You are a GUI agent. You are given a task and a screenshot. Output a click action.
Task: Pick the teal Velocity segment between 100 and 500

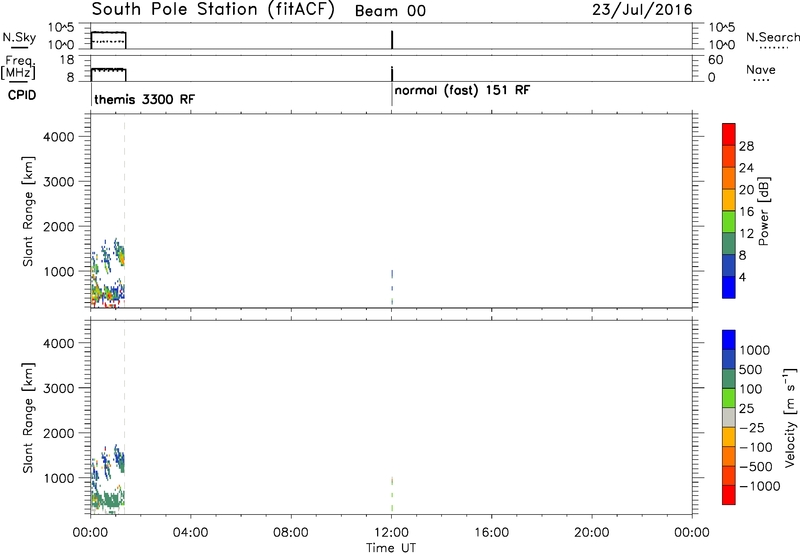[729, 379]
